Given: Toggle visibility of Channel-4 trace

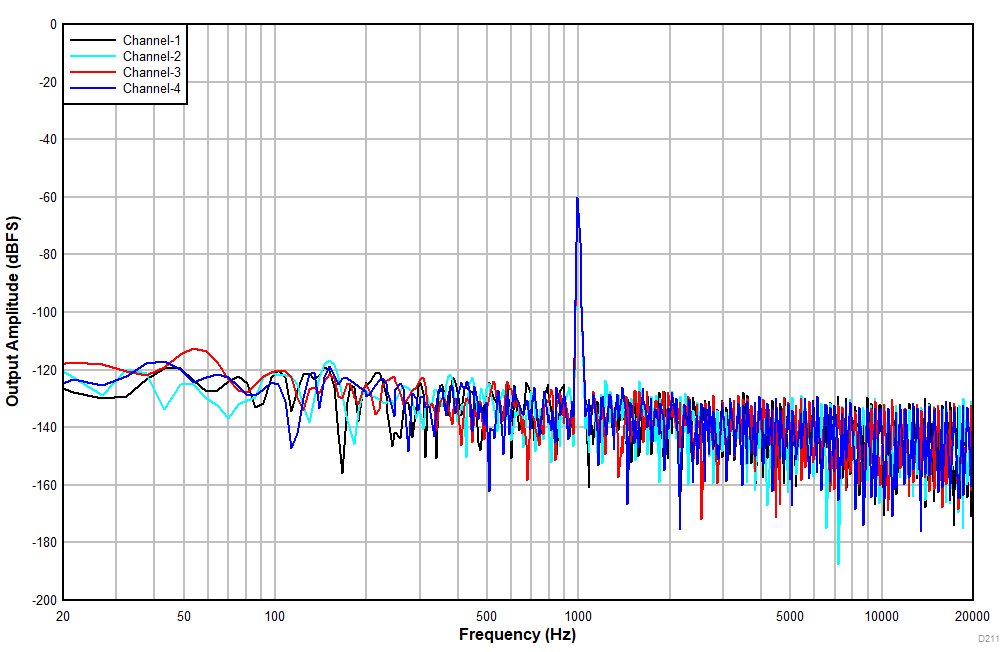Looking at the screenshot, I should (x=150, y=88).
